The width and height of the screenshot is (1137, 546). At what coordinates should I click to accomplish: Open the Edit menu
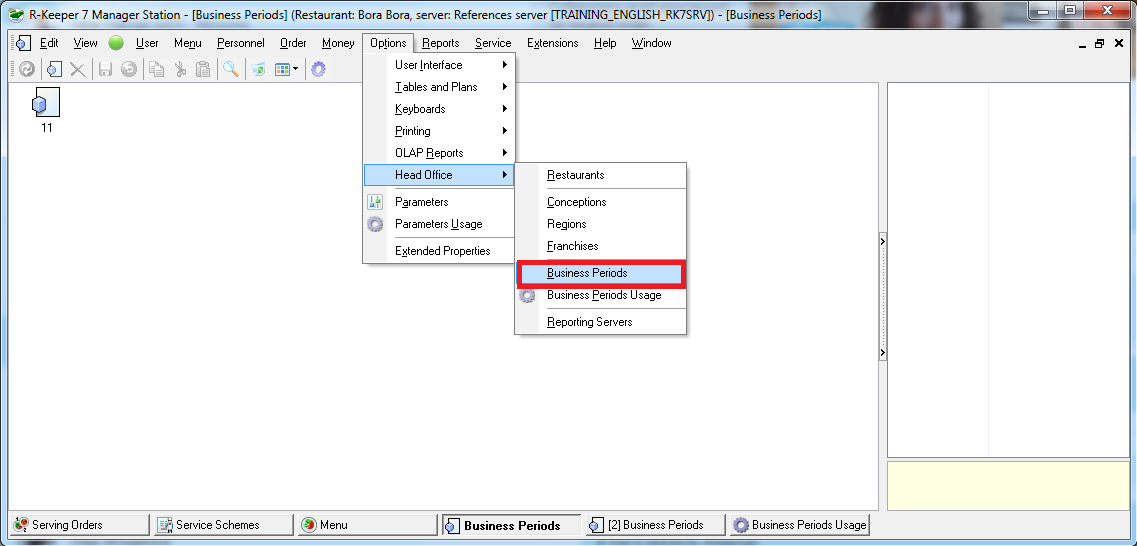pos(49,43)
